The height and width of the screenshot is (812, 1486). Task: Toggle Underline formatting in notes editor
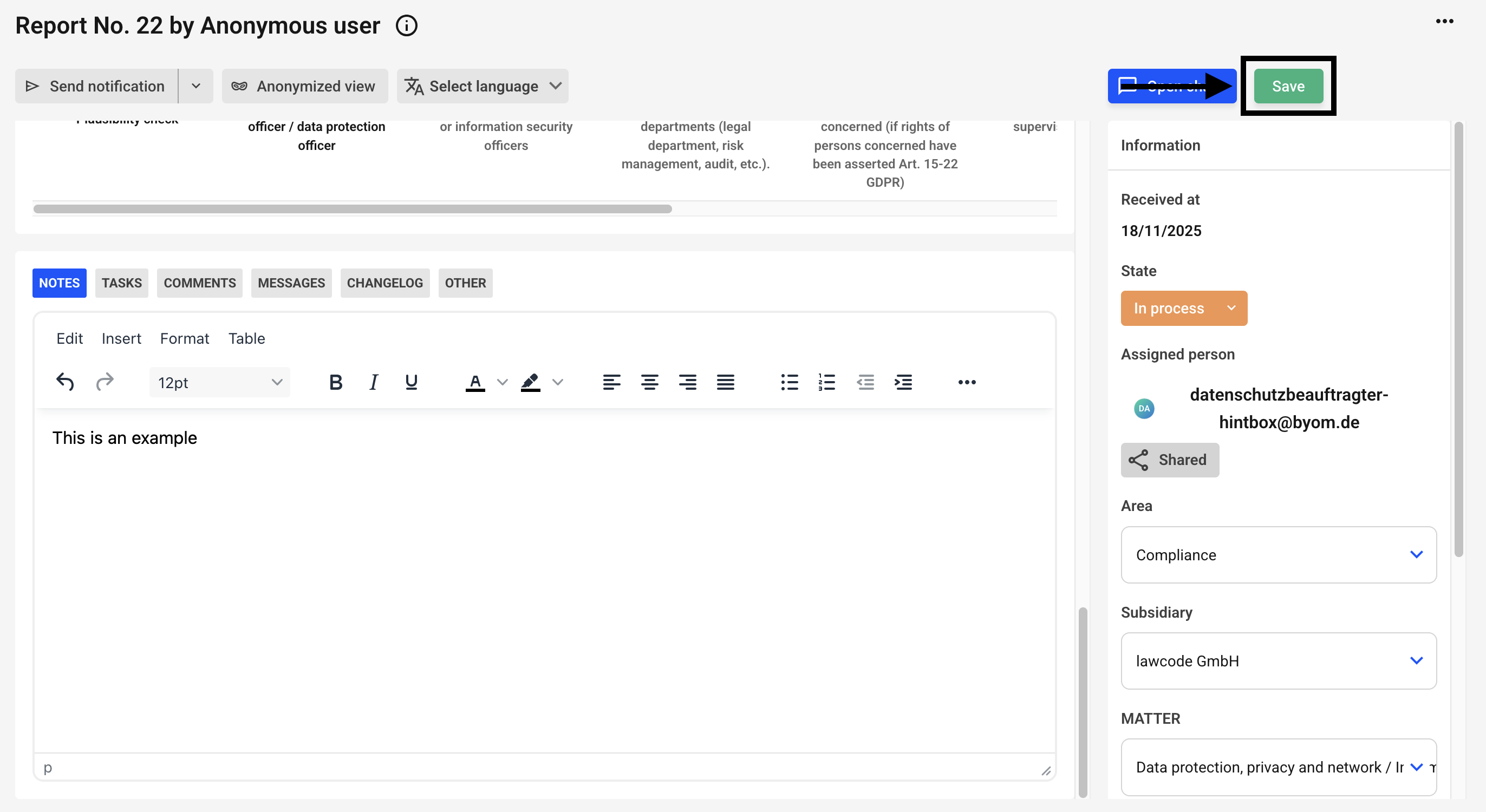(x=410, y=382)
